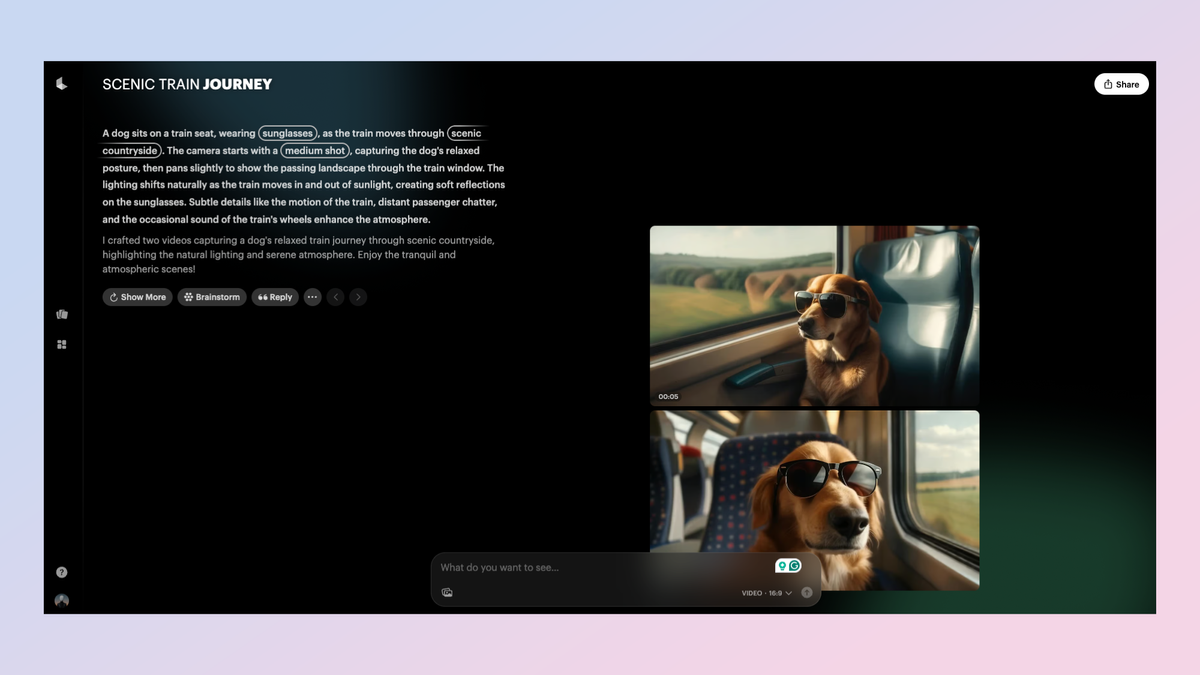Click the previous response chevron
The image size is (1200, 675).
pyautogui.click(x=335, y=297)
